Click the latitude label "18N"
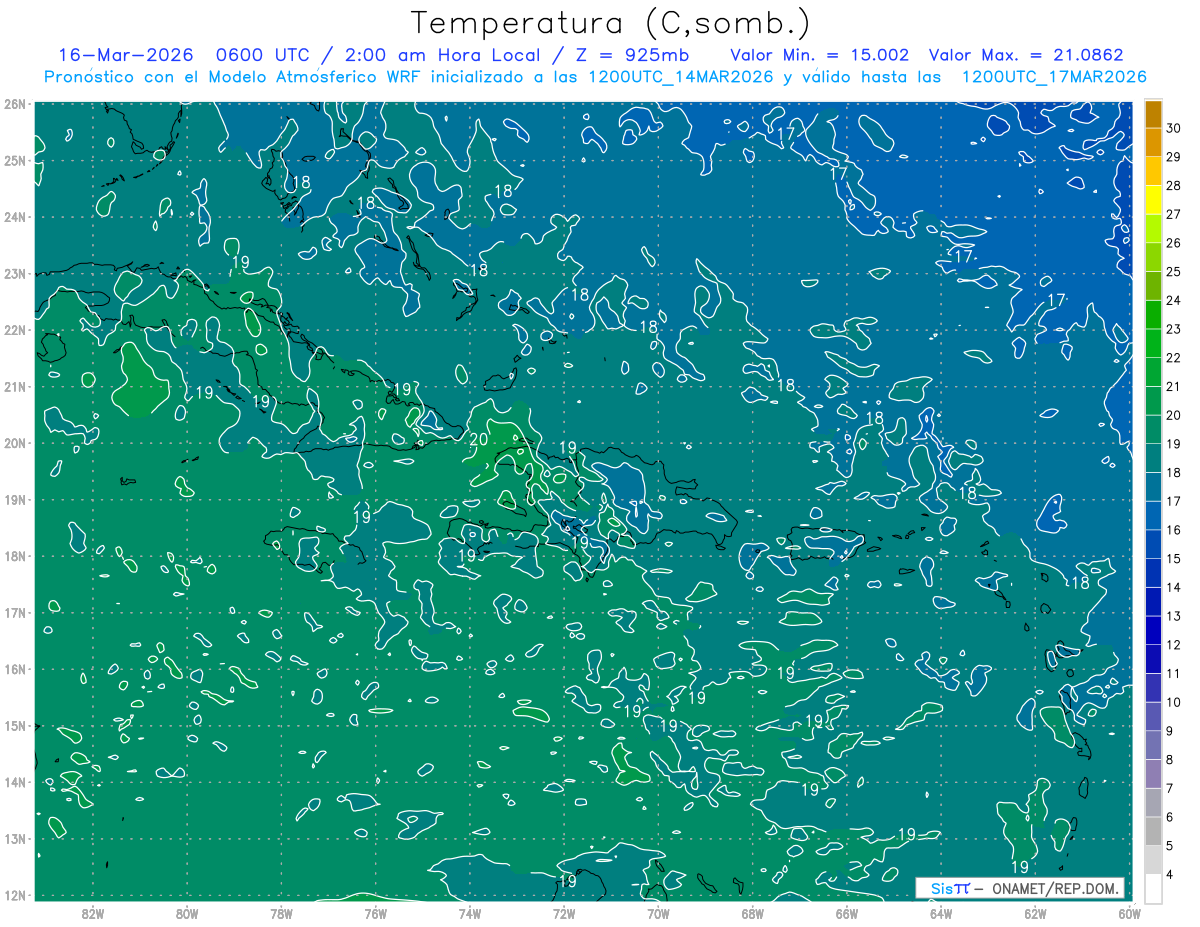Screen dimensions: 1200x927 pos(15,556)
